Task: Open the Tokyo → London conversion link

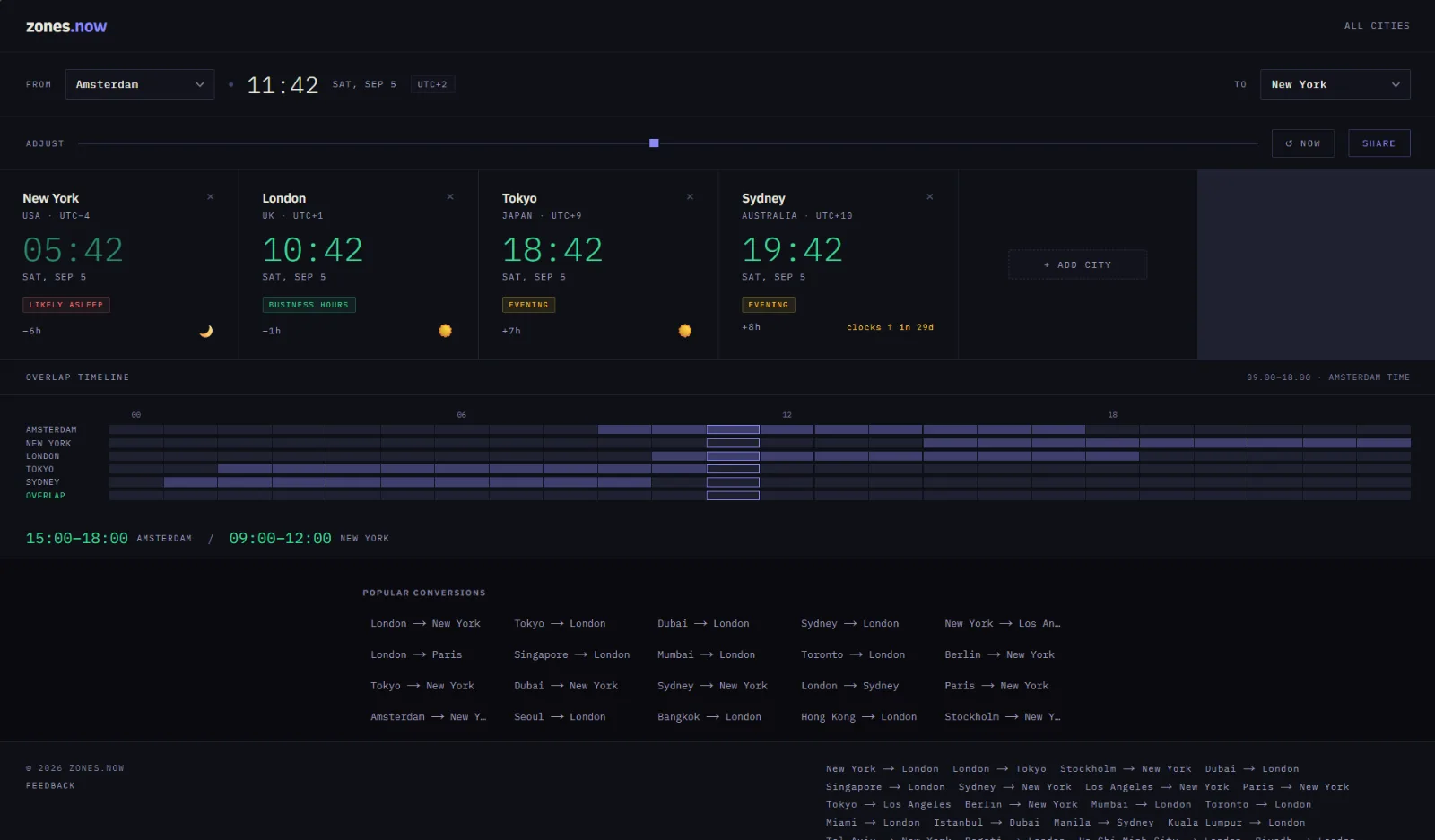Action: pyautogui.click(x=560, y=623)
